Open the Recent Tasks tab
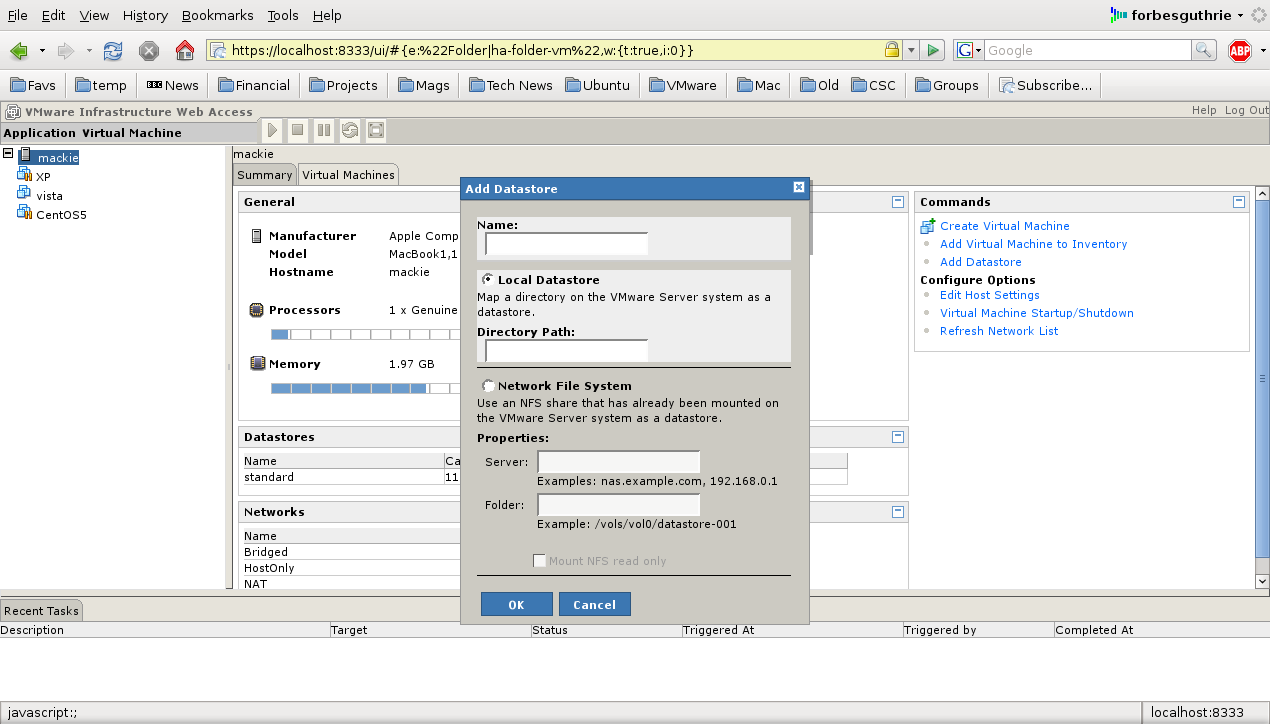Image resolution: width=1270 pixels, height=725 pixels. (x=41, y=610)
